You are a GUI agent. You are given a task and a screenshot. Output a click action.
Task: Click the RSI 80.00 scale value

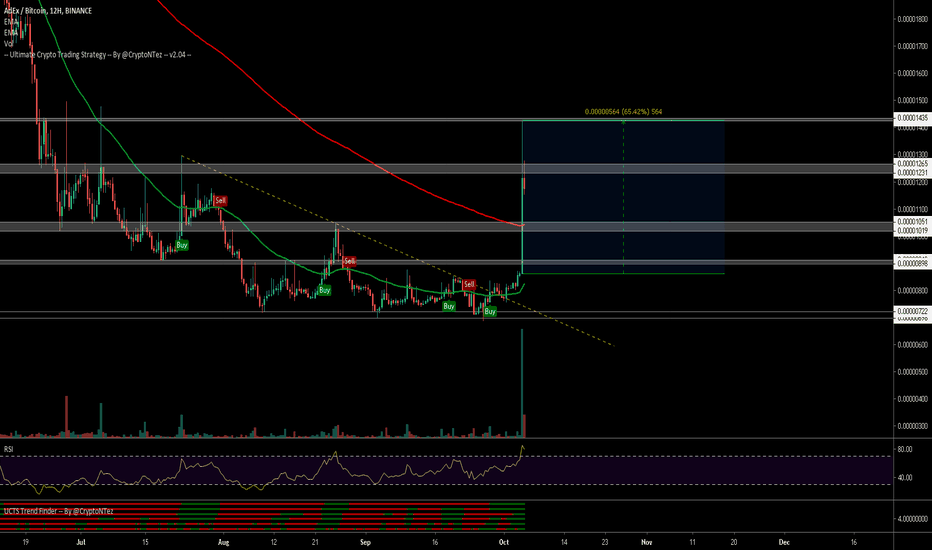coord(905,449)
